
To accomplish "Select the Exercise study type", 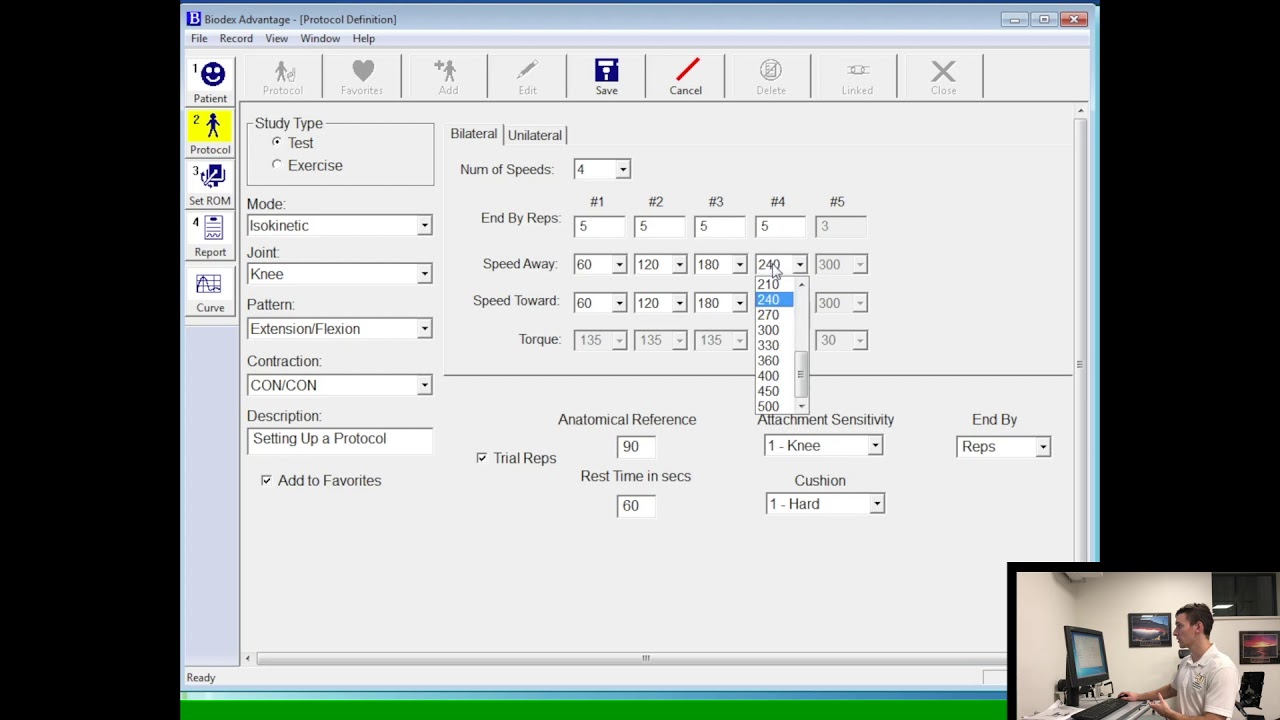I will pos(277,165).
